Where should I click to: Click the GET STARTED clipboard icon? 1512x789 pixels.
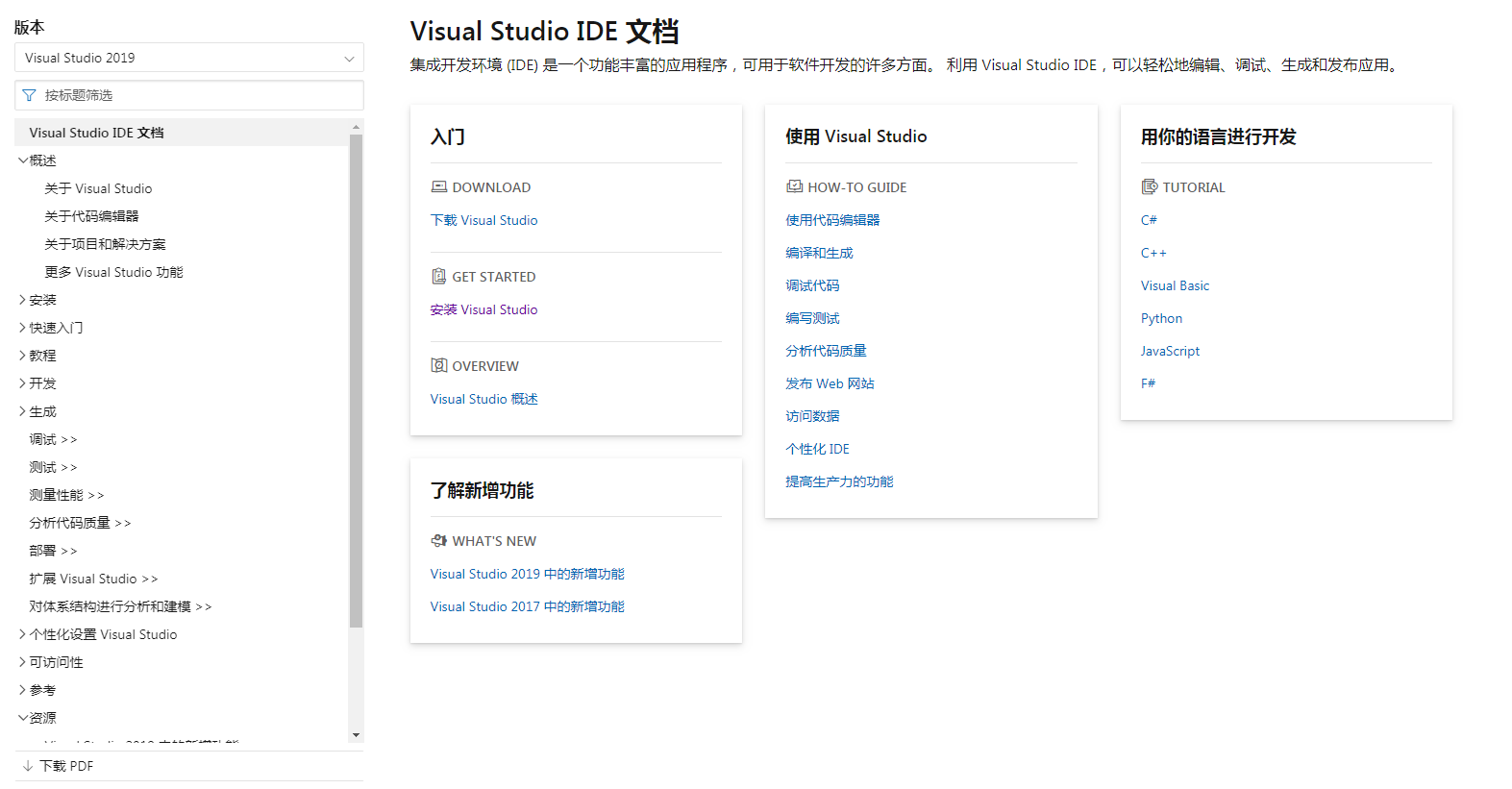[x=439, y=276]
